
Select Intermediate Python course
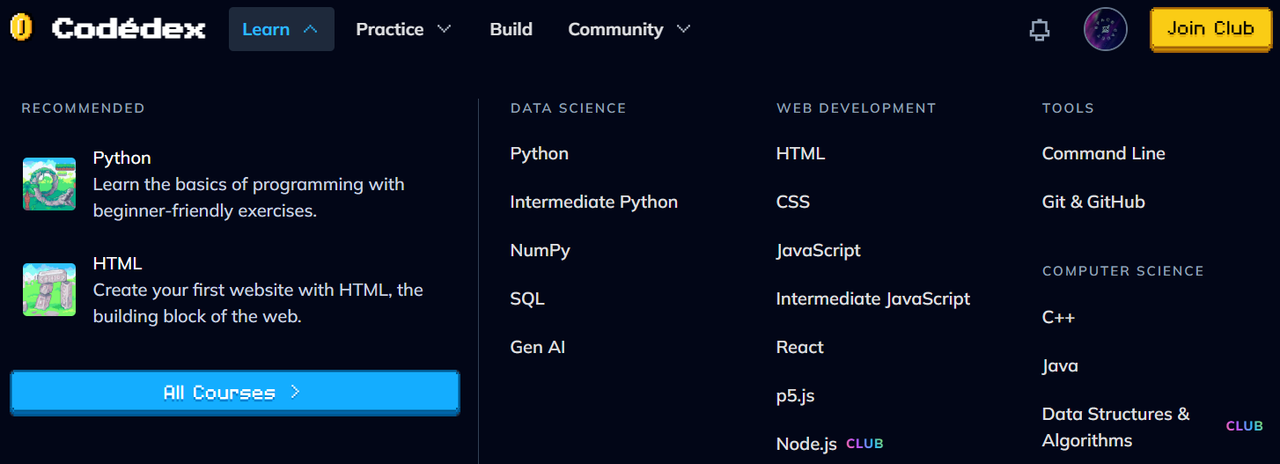pos(594,202)
